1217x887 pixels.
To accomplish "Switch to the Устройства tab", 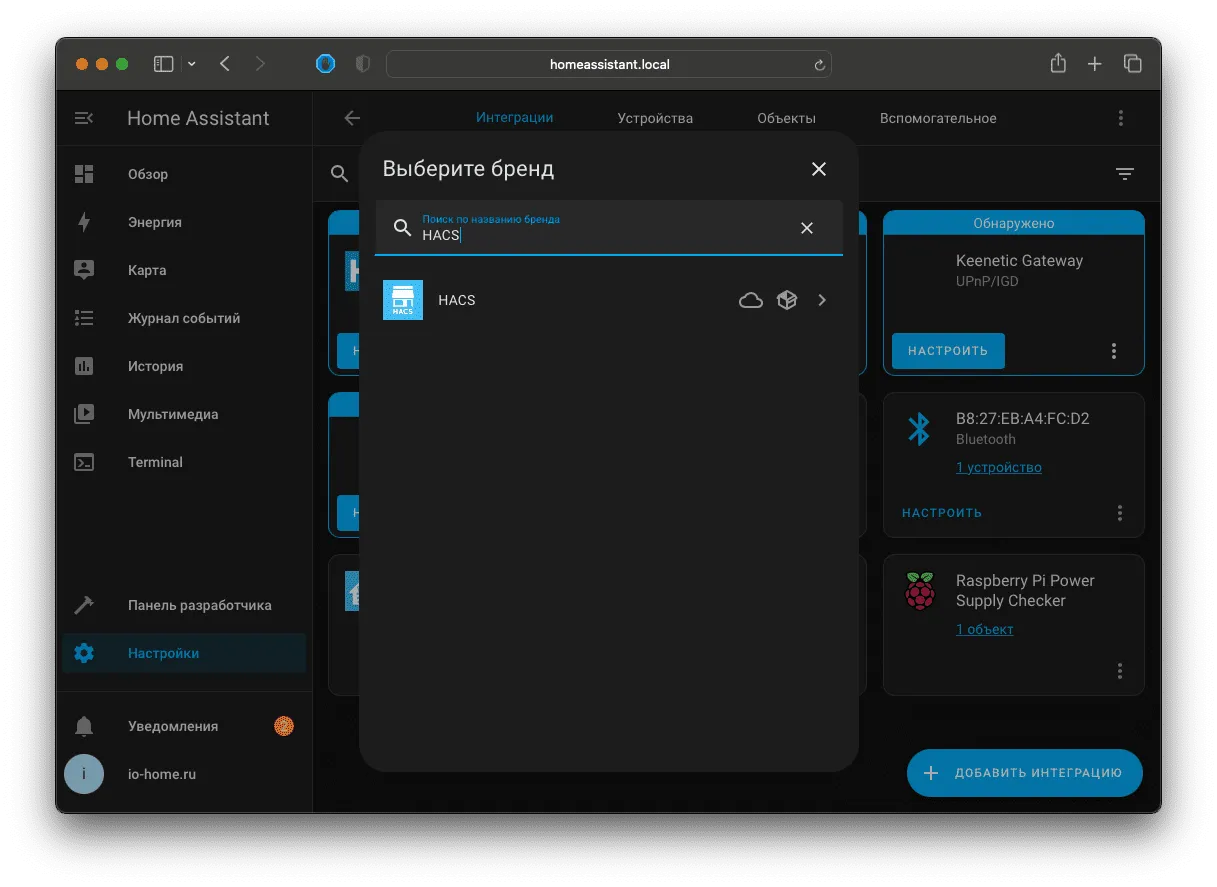I will coord(655,118).
